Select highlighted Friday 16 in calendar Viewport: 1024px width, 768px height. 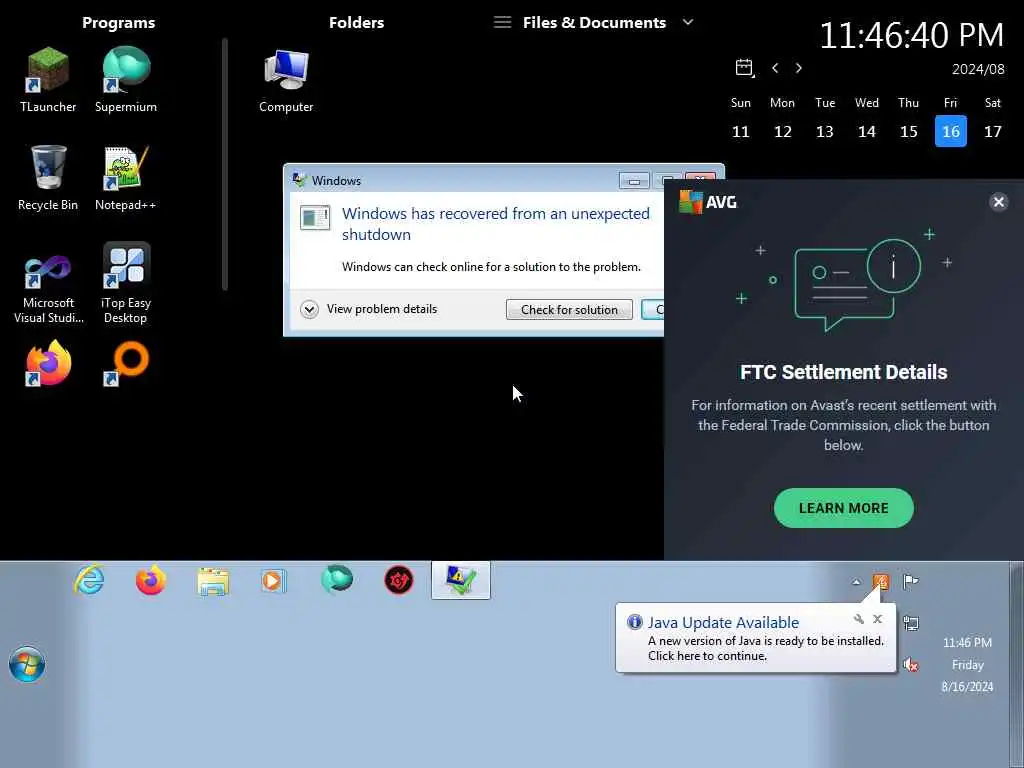951,131
